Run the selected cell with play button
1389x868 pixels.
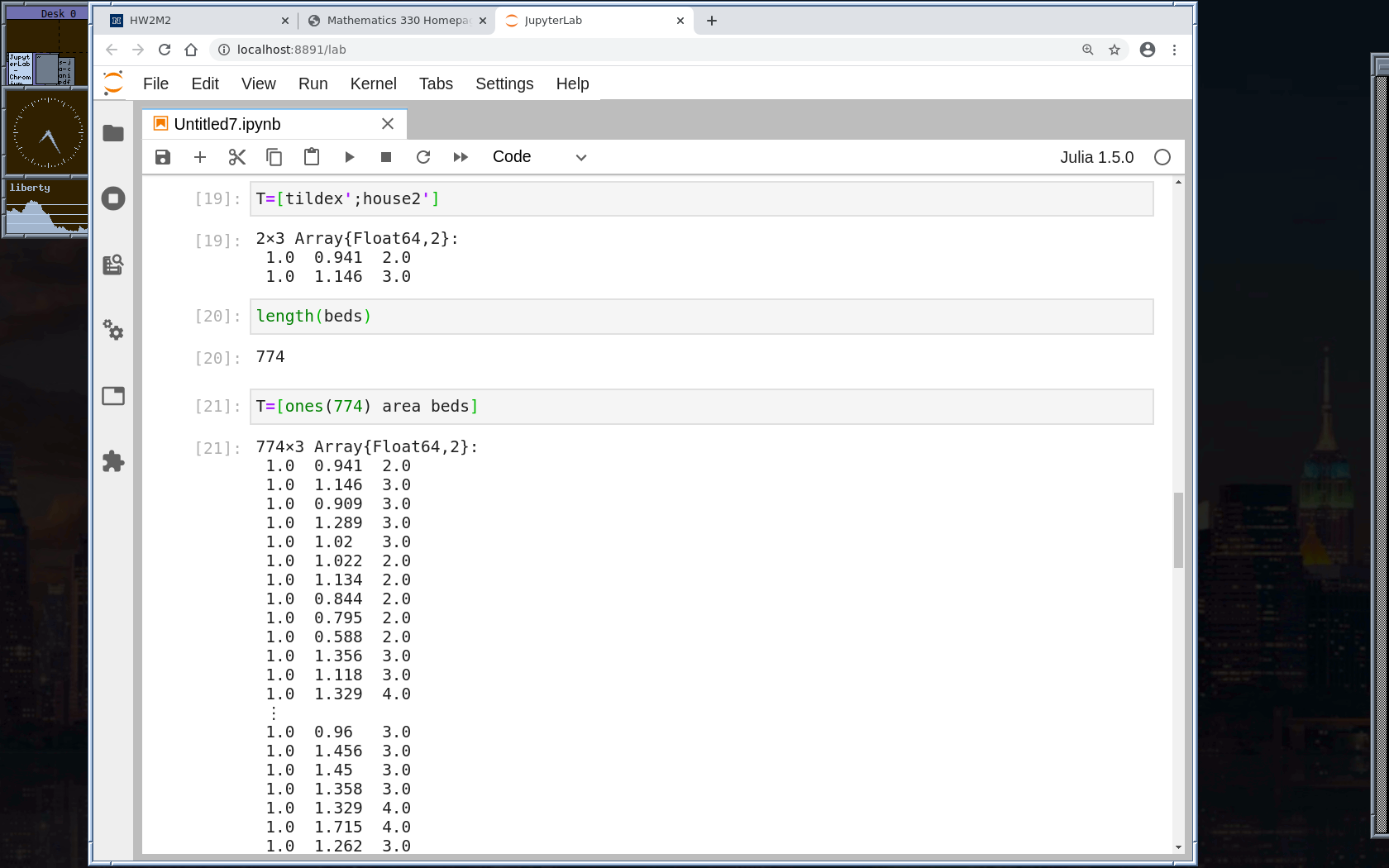point(349,157)
